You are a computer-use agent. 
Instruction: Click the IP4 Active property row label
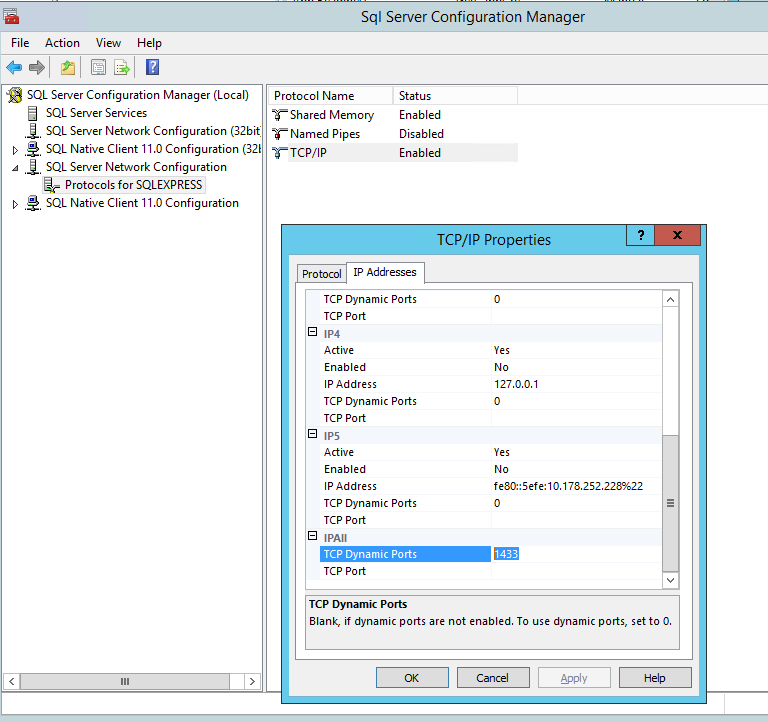coord(338,350)
